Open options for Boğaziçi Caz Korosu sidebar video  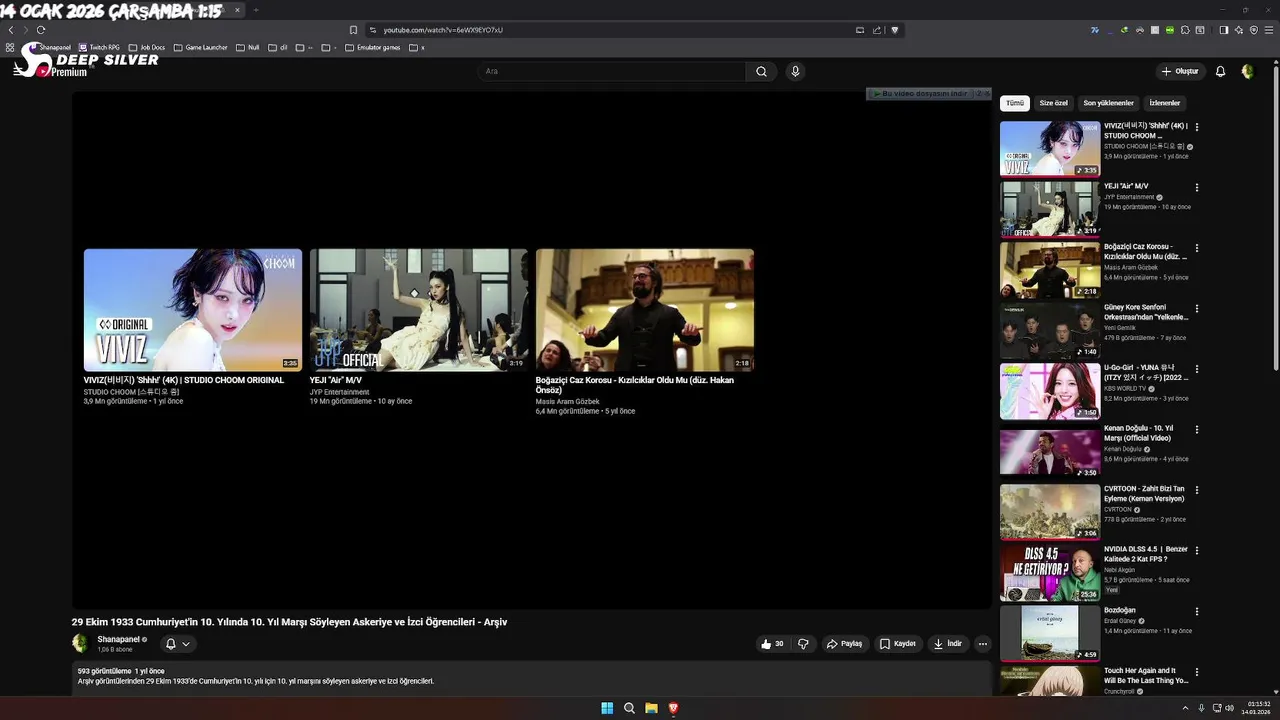[x=1196, y=248]
